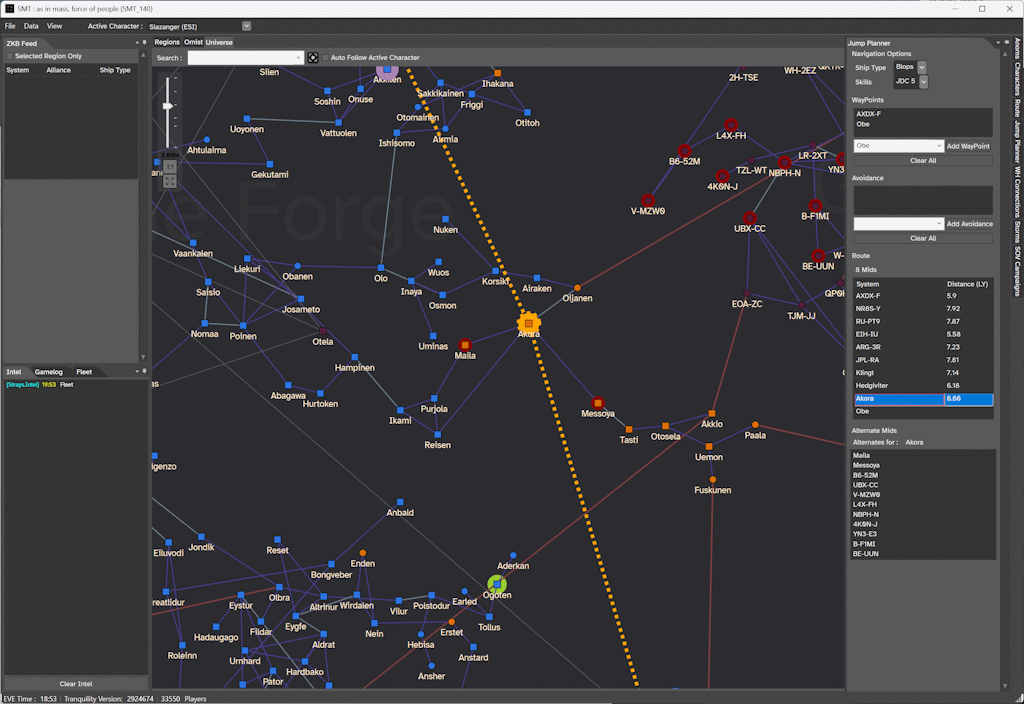
Task: Pin the Jump Planner panel
Action: 1006,43
